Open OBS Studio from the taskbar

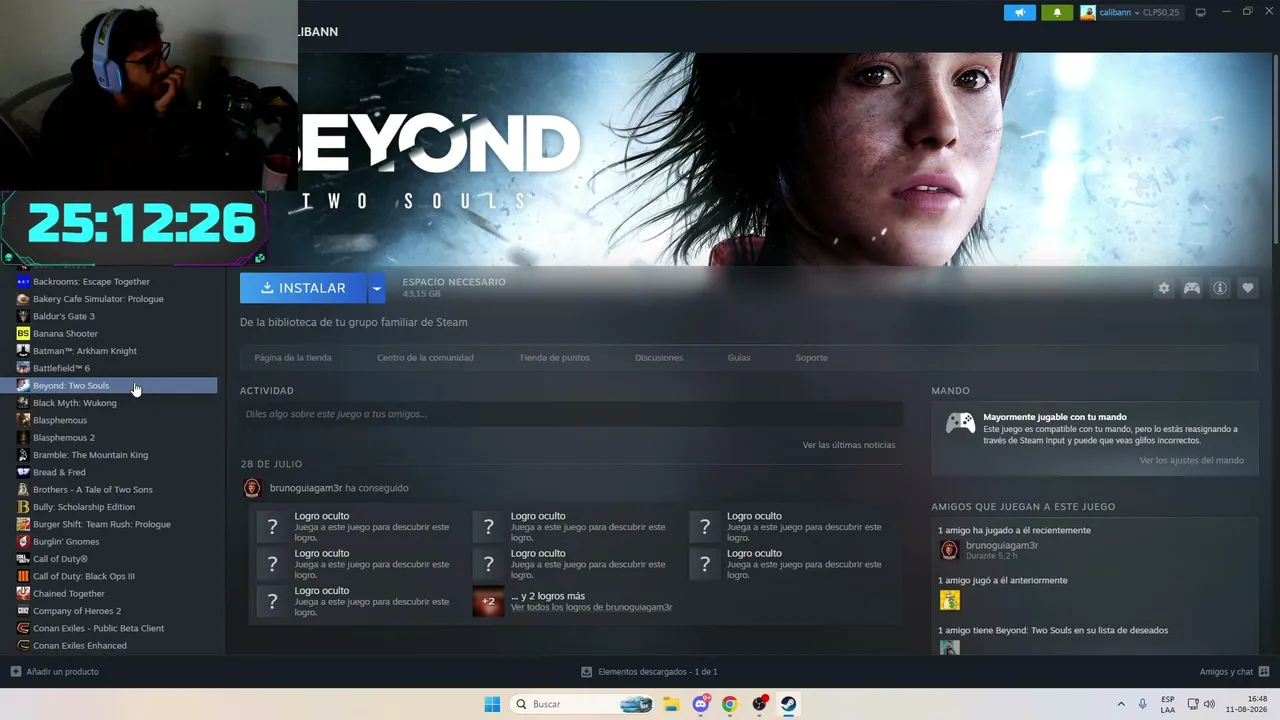tap(760, 704)
